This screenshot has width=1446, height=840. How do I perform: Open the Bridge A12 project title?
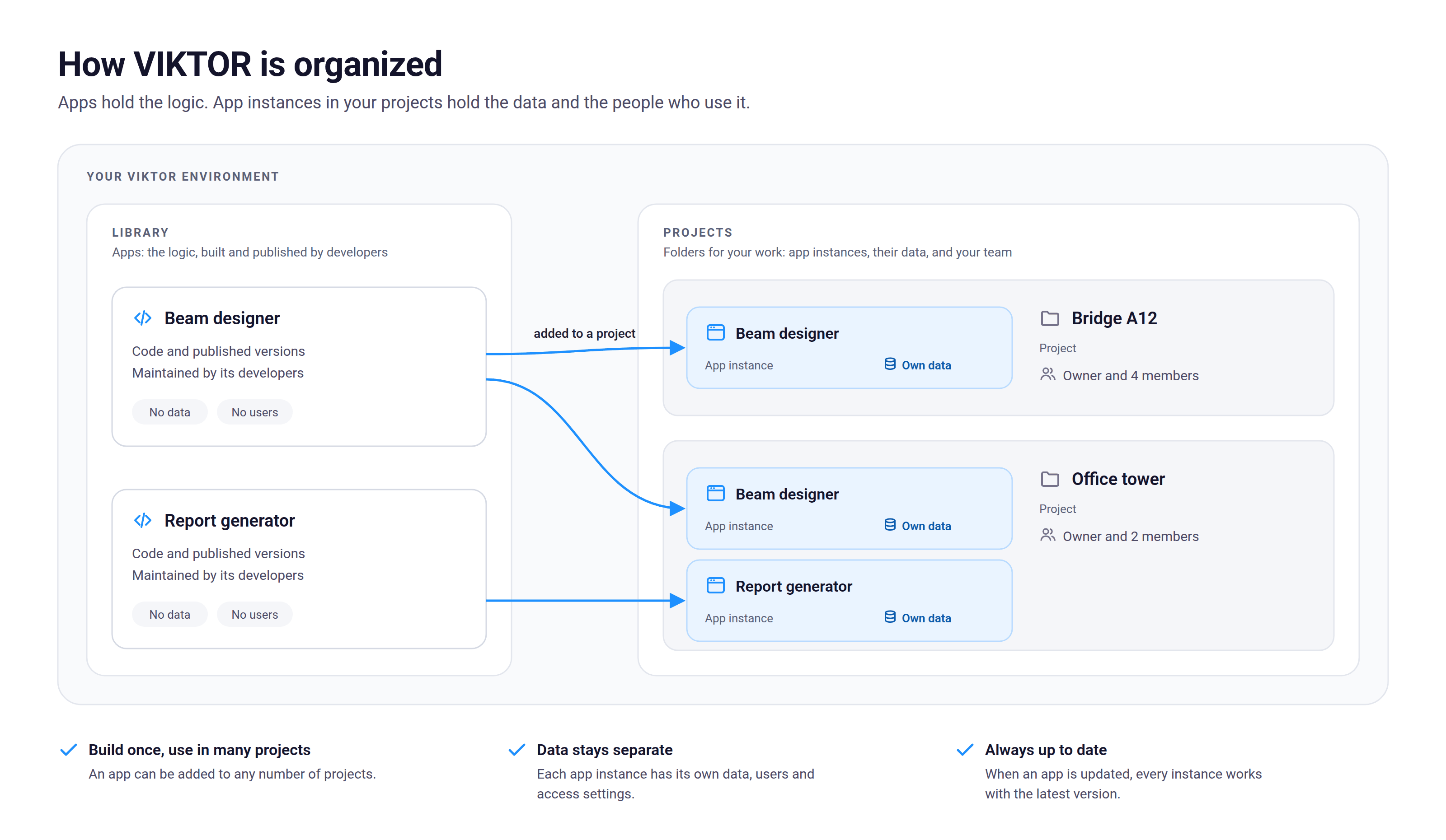point(1114,319)
